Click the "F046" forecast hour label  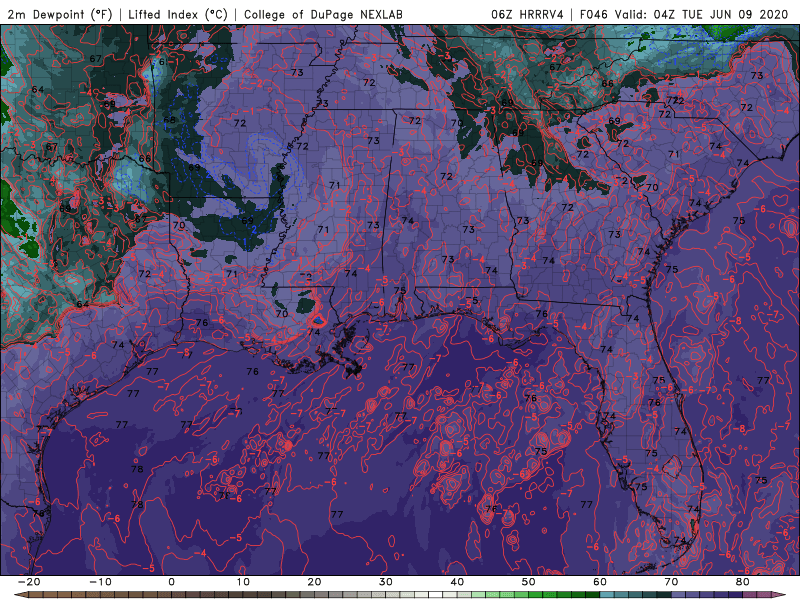point(593,14)
